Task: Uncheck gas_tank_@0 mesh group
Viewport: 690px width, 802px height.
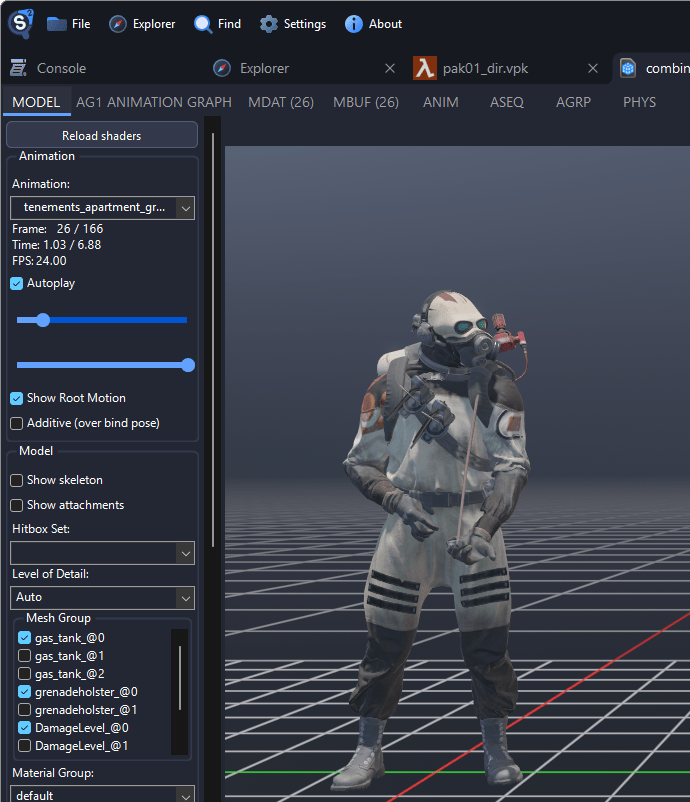Action: click(x=24, y=637)
